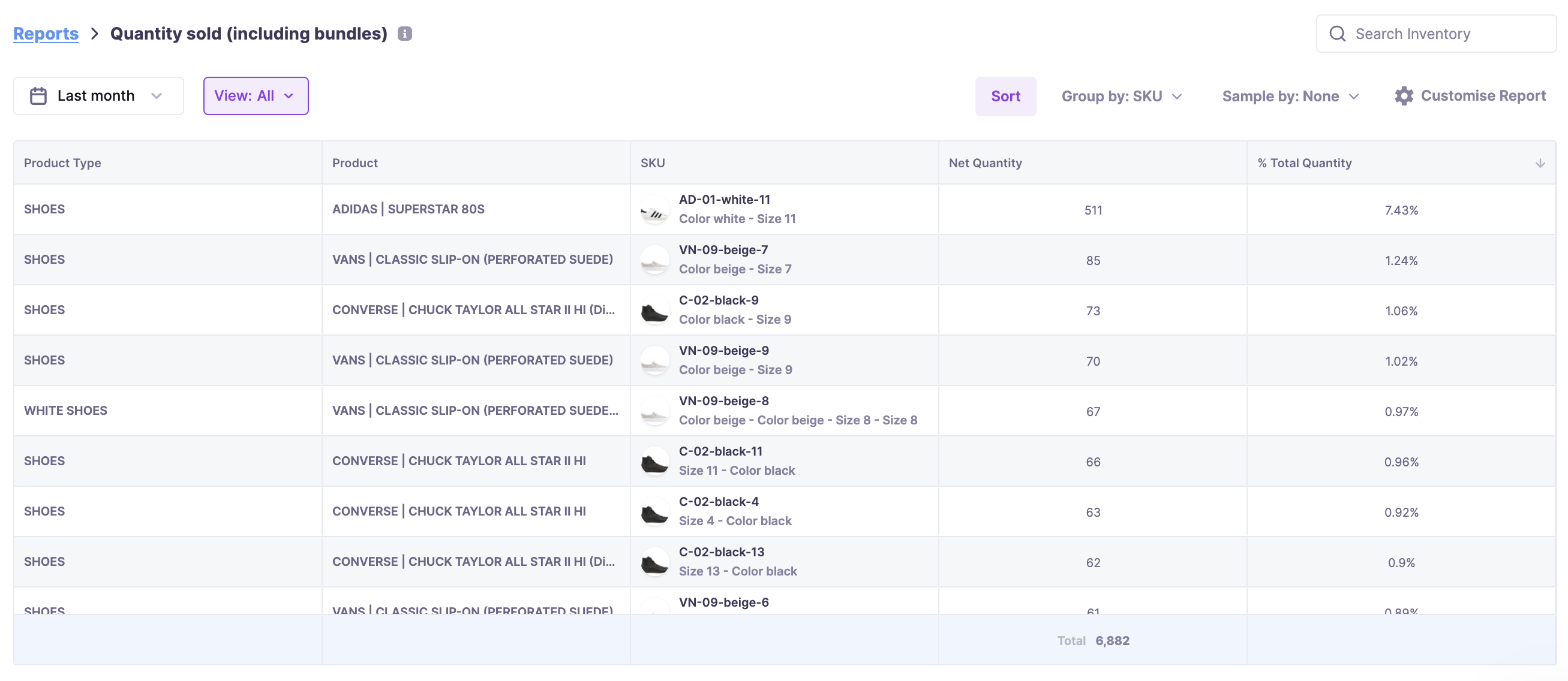Click the calendar icon in date filter

coord(38,95)
